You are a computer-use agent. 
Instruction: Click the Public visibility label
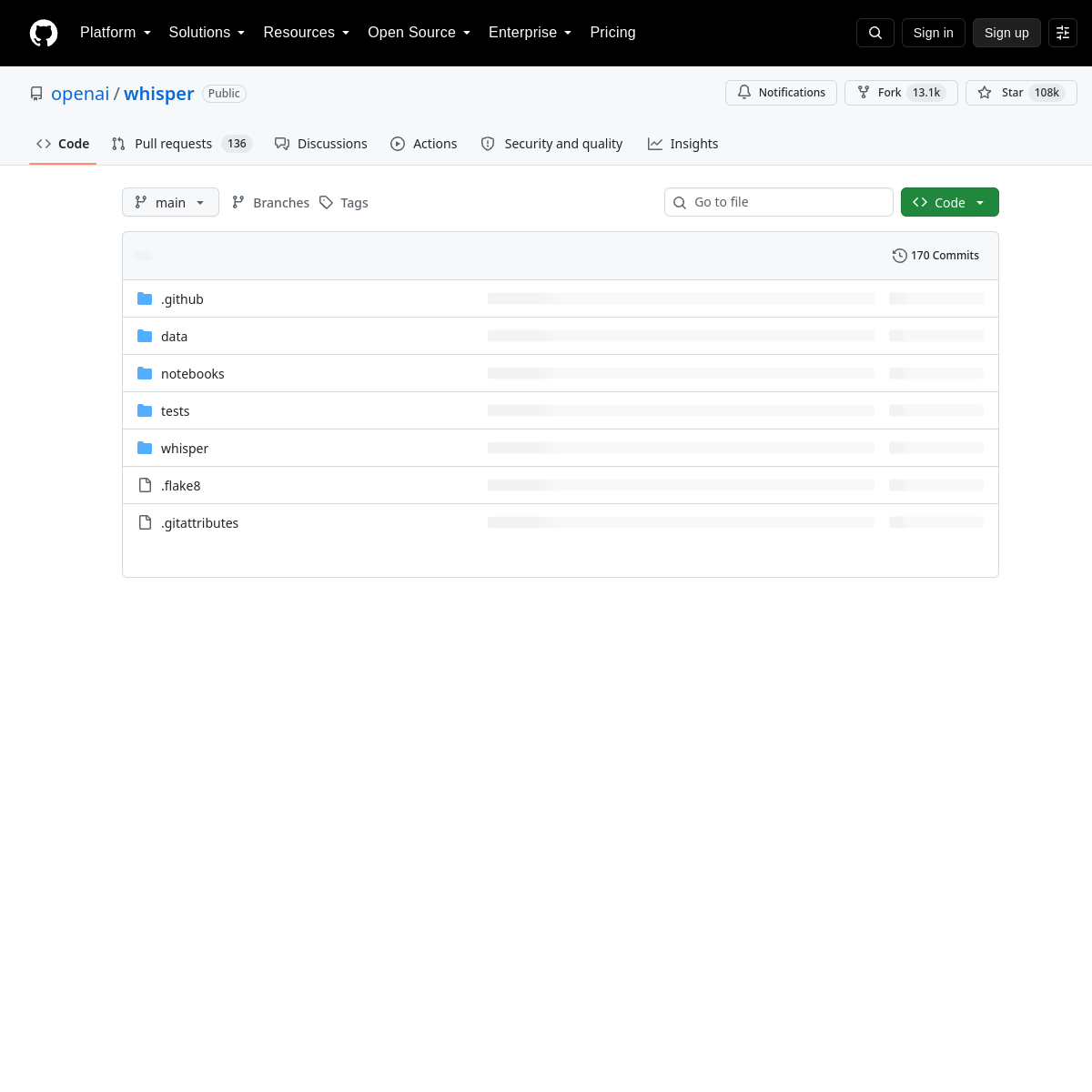pos(224,94)
